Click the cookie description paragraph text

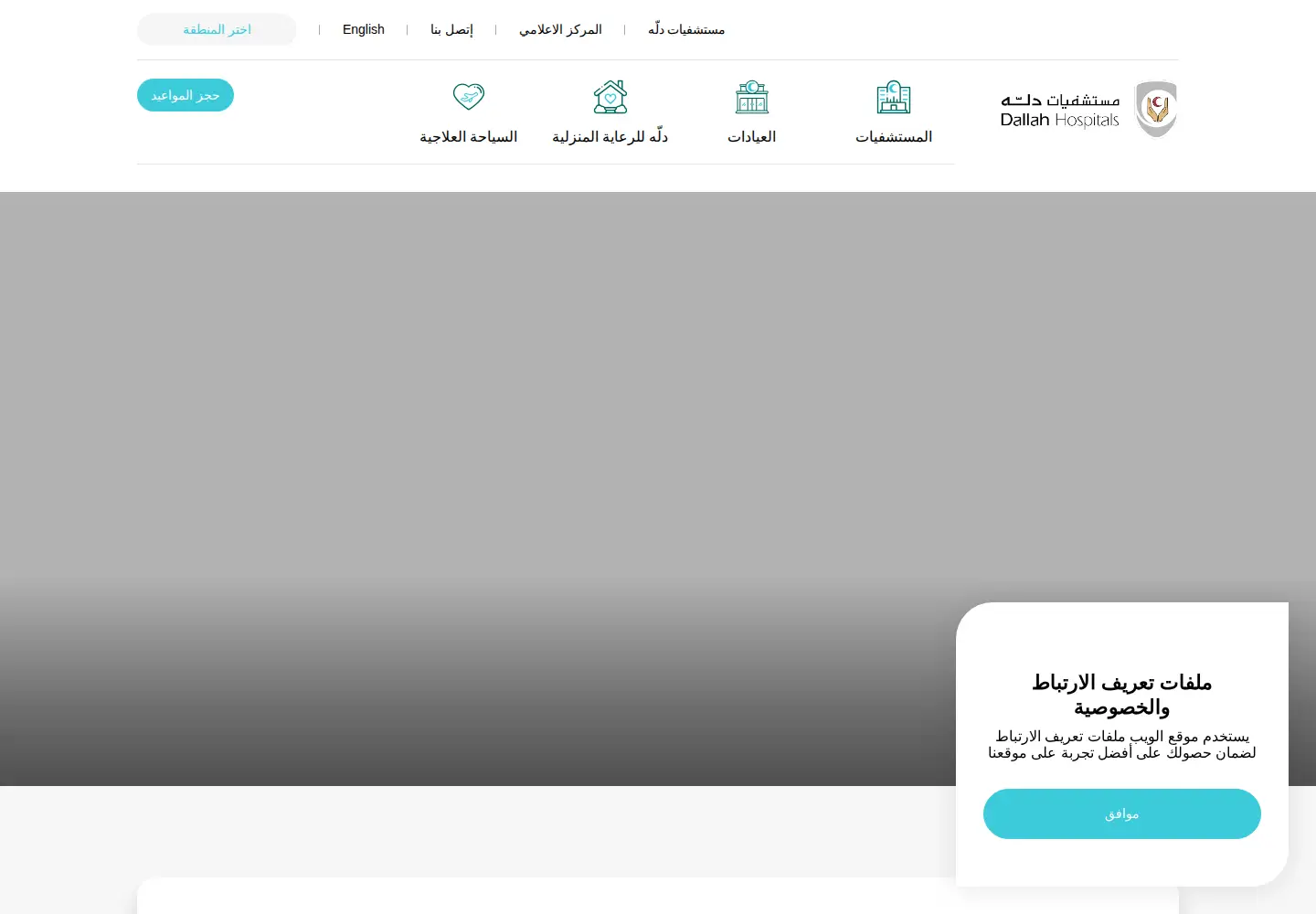[1122, 744]
